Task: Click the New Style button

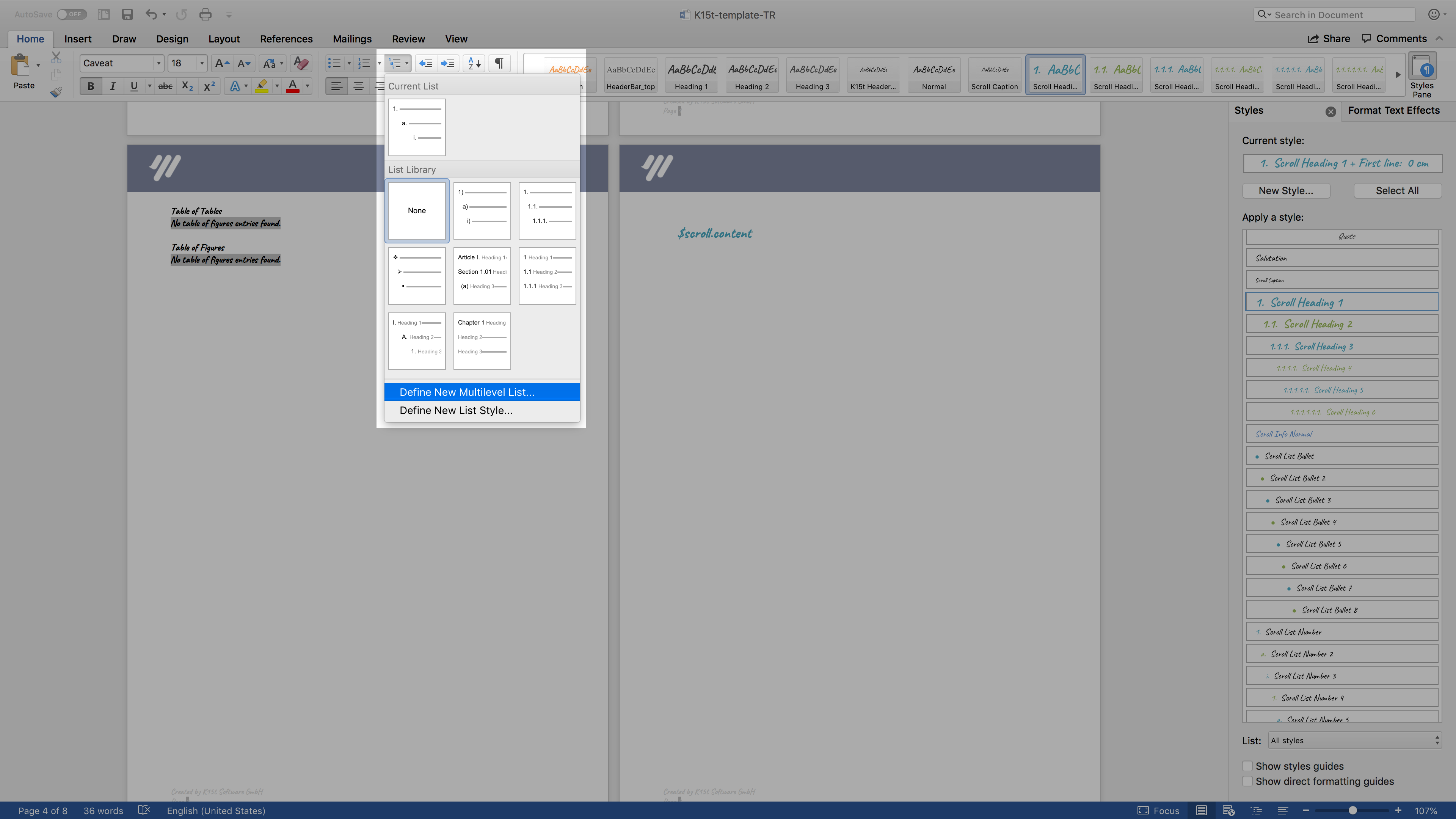Action: click(1285, 191)
